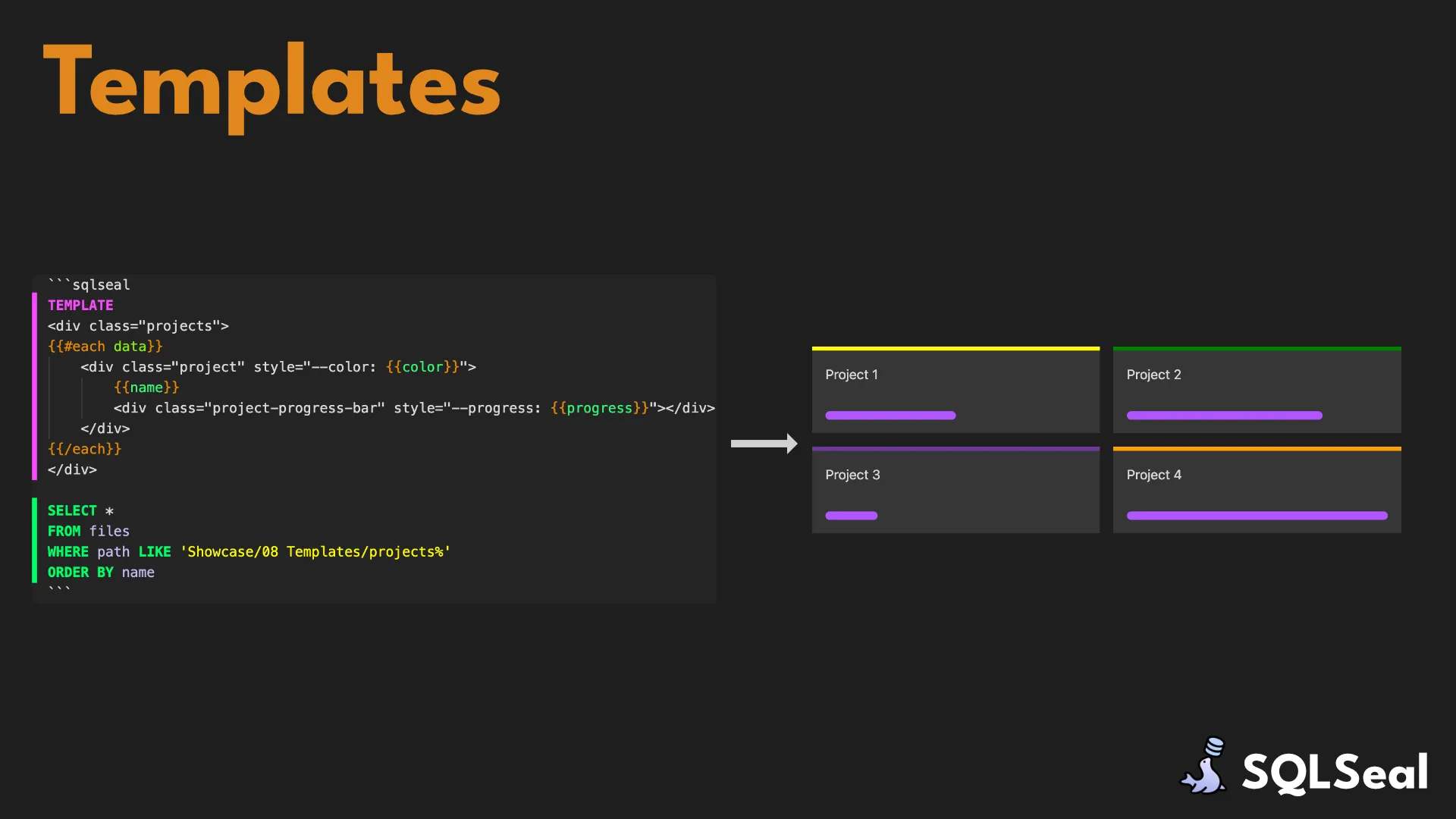Click the SELECT keyword in the query
Image resolution: width=1456 pixels, height=819 pixels.
72,511
